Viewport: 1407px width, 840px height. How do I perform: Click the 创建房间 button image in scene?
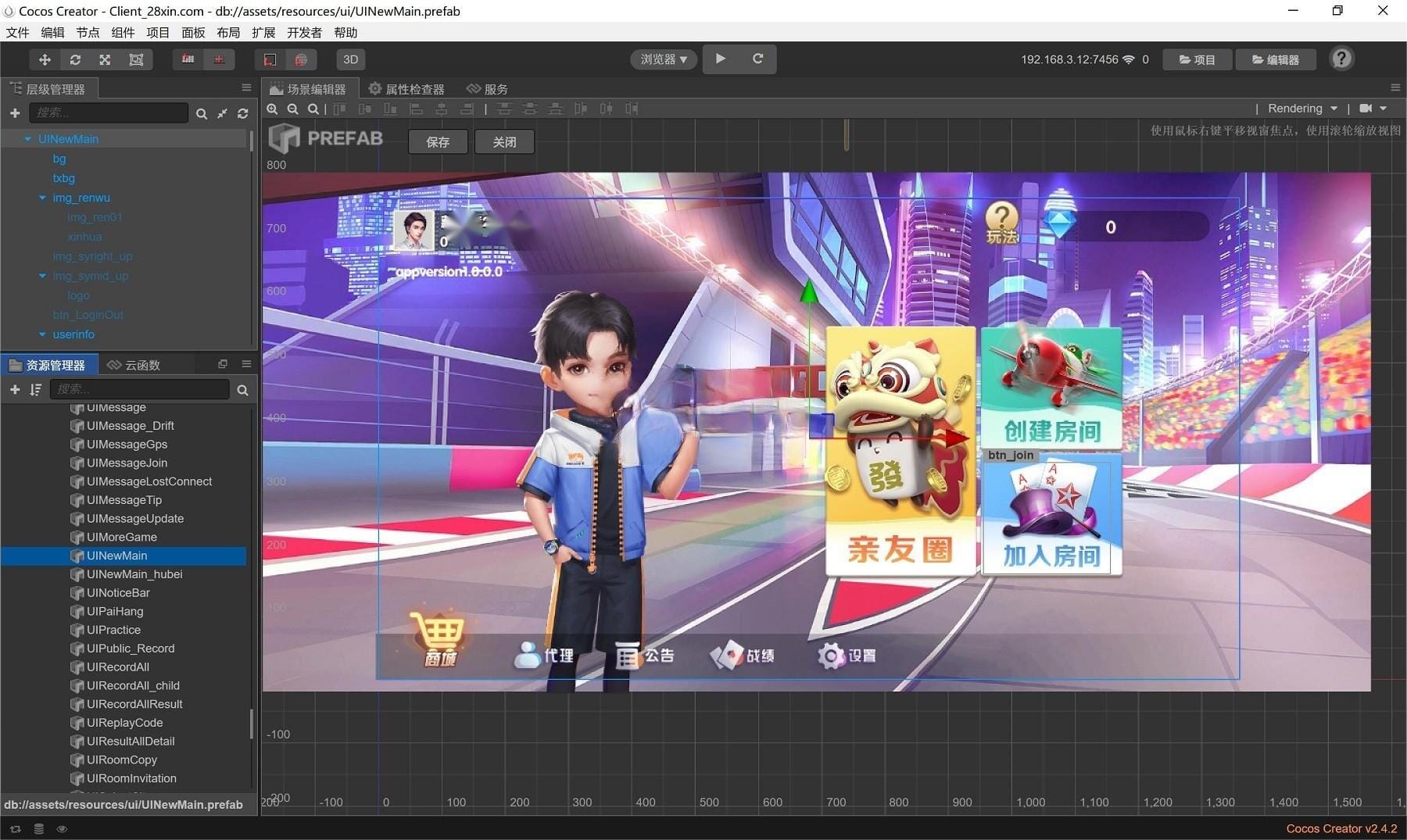[x=1051, y=388]
